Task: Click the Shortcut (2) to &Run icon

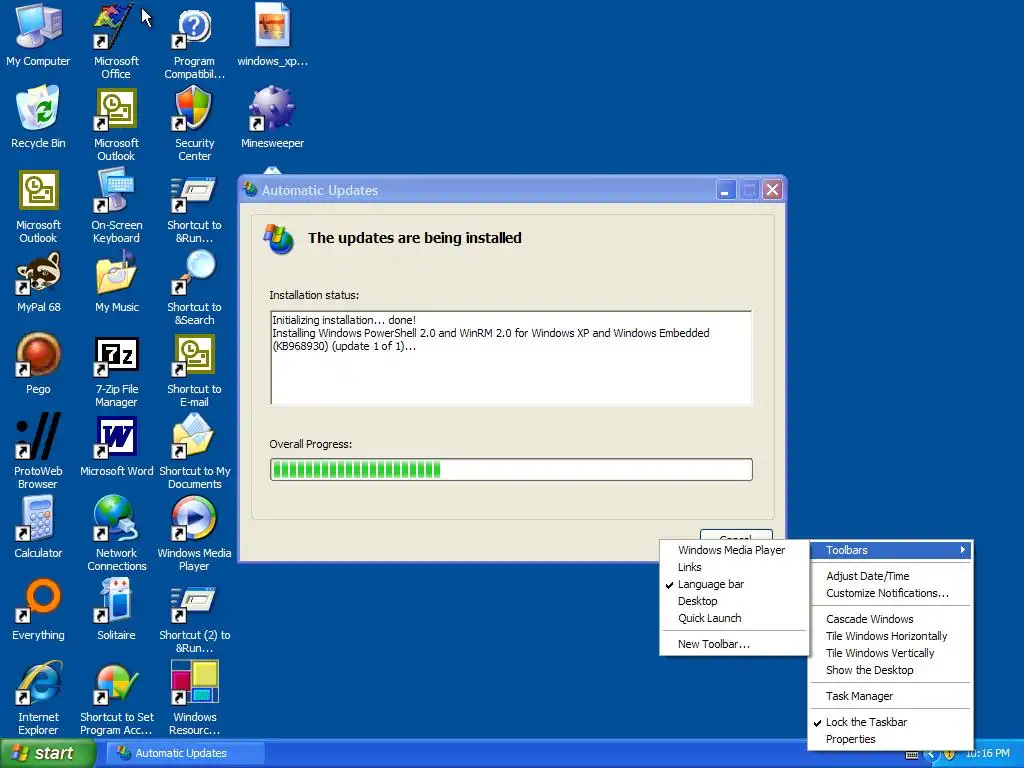Action: pyautogui.click(x=194, y=603)
